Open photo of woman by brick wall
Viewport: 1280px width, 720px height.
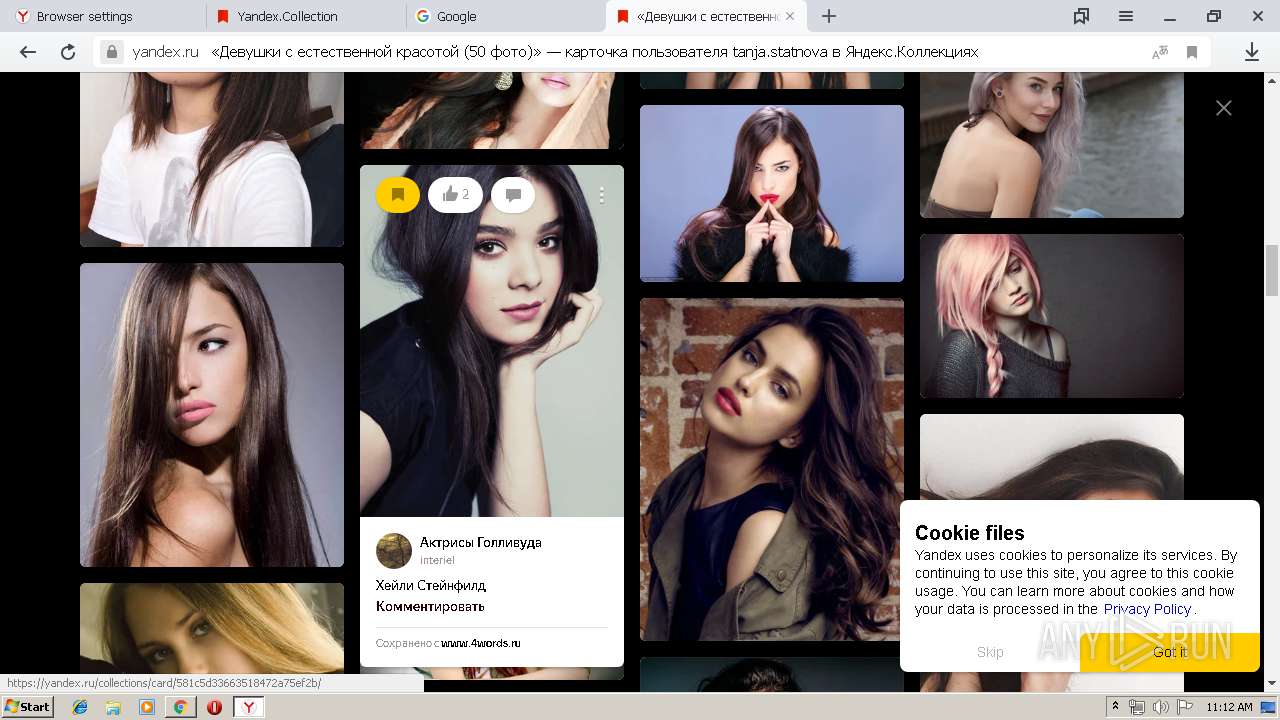pyautogui.click(x=772, y=469)
